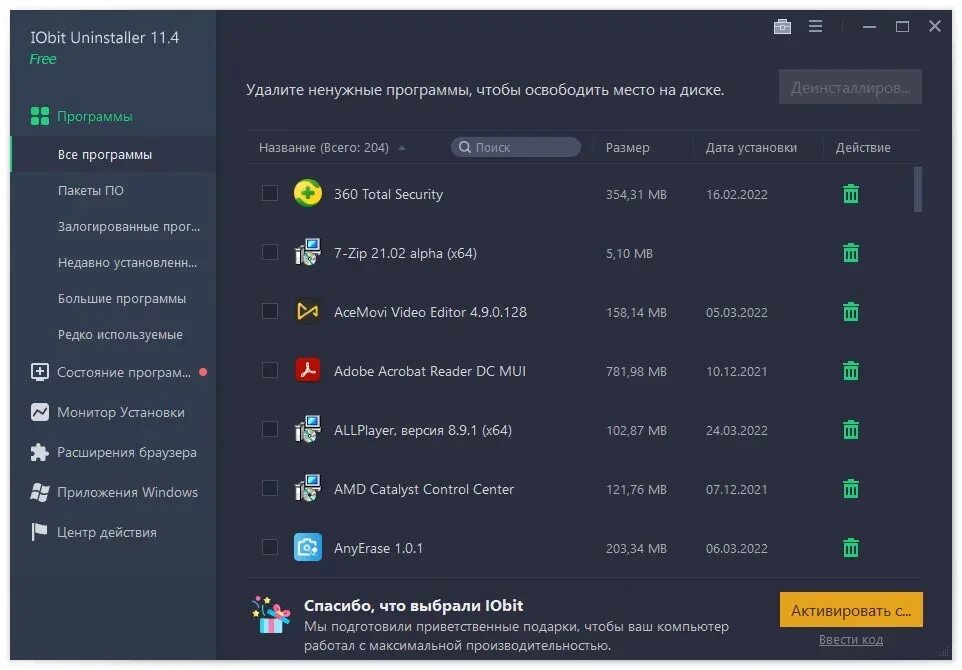Click the 781,98 MB size value
Screen dimensions: 962x670
tap(636, 371)
